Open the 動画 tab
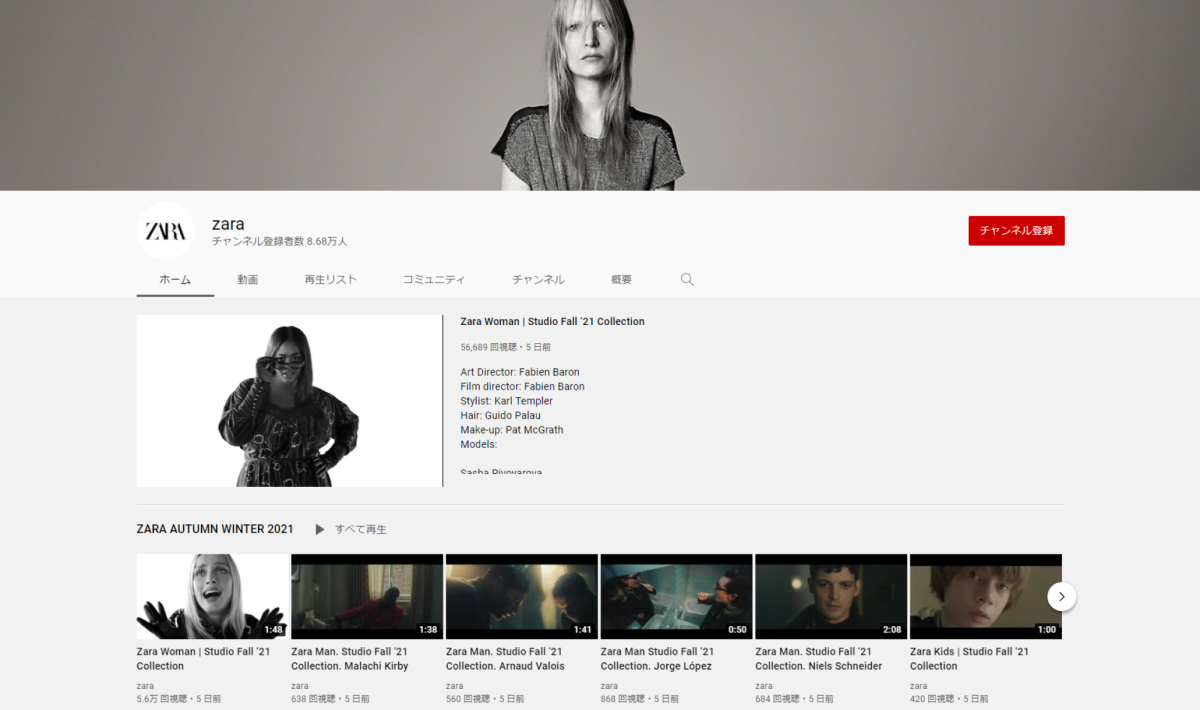The image size is (1200, 710). point(248,280)
